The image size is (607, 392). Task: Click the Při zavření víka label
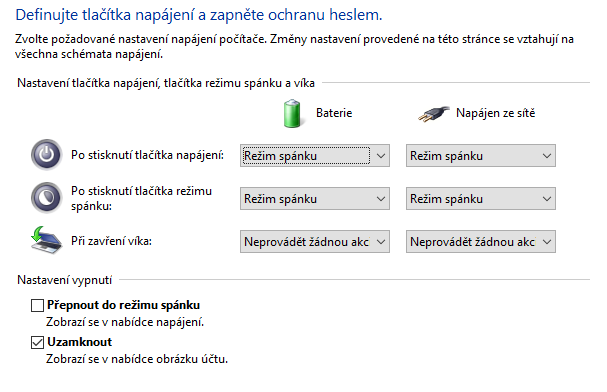pos(111,241)
